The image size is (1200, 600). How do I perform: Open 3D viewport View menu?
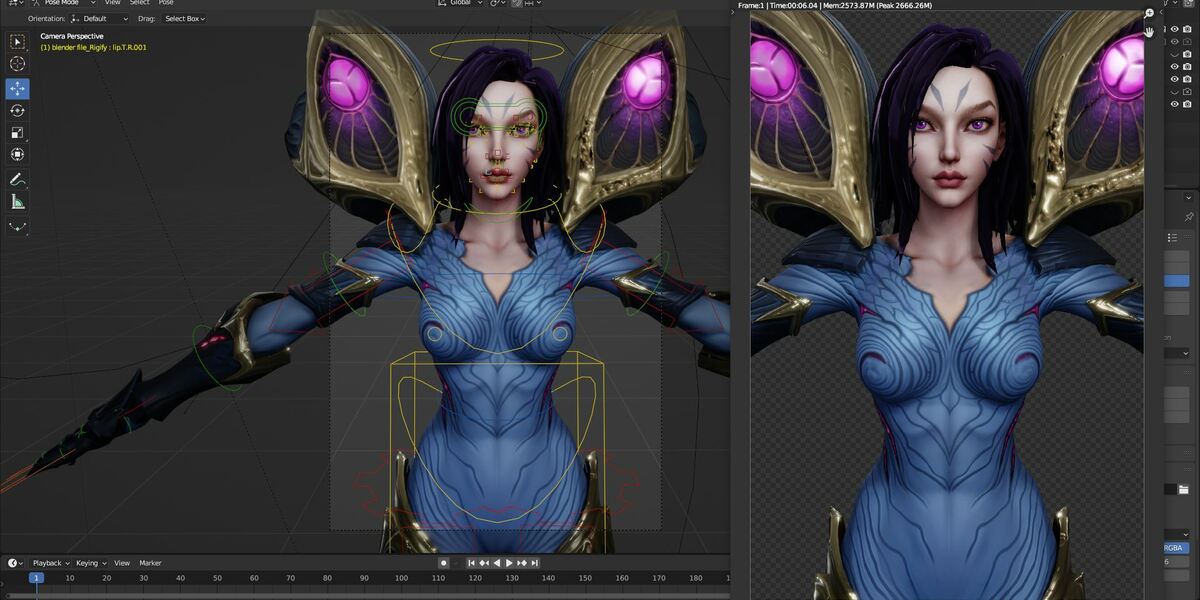point(113,3)
